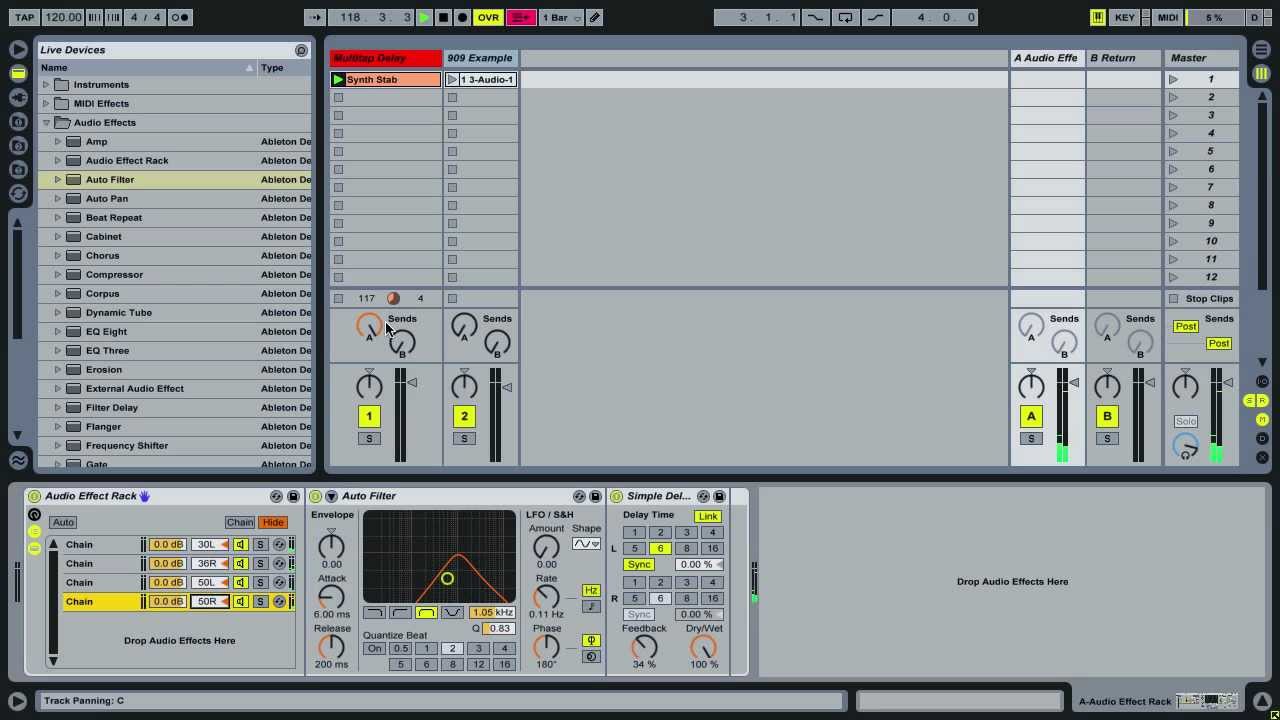The image size is (1280, 720).
Task: Click the global Play button
Action: 424,17
